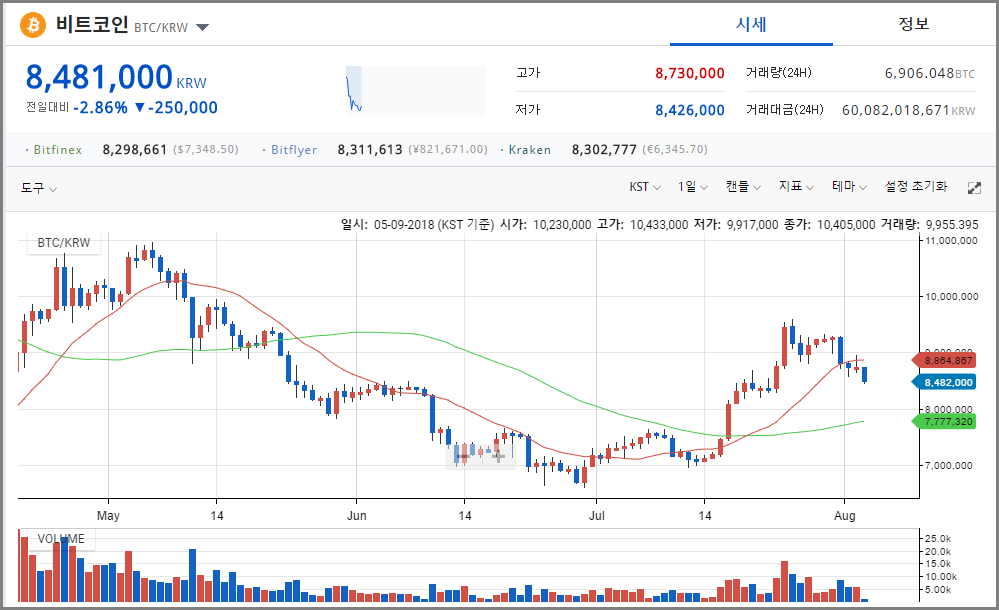Viewport: 999px width, 610px height.
Task: Open the 지표 indicators dropdown
Action: click(x=796, y=187)
